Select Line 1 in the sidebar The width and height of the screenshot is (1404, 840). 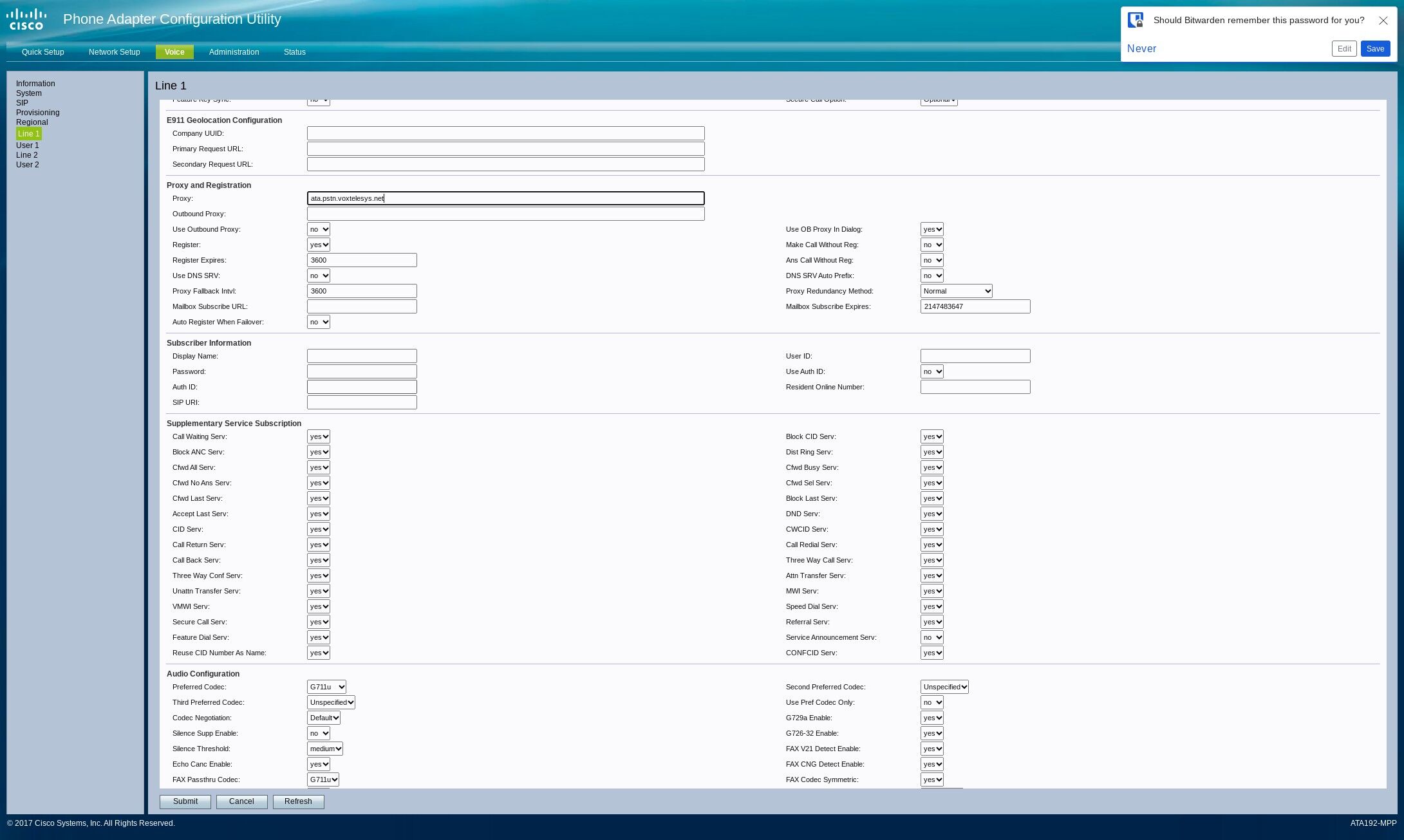(x=29, y=134)
